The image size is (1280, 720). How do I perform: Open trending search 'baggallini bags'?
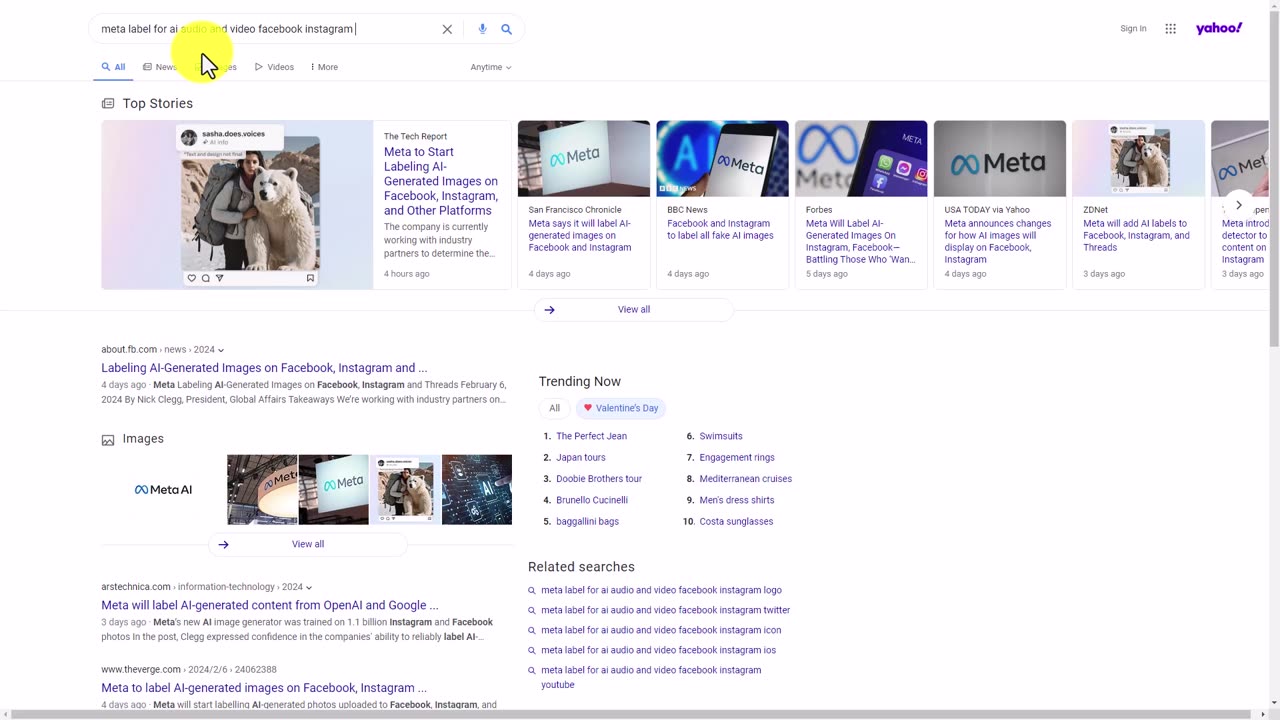pos(587,522)
